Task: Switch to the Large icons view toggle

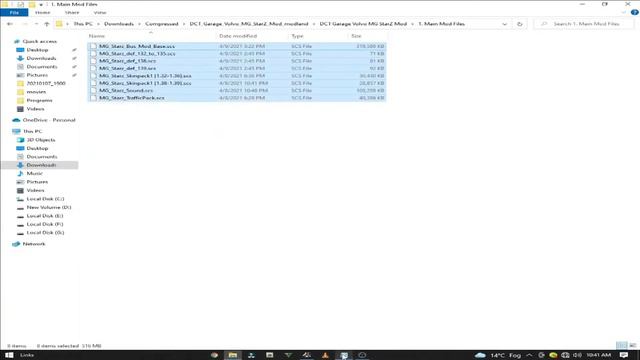Action: pos(633,346)
